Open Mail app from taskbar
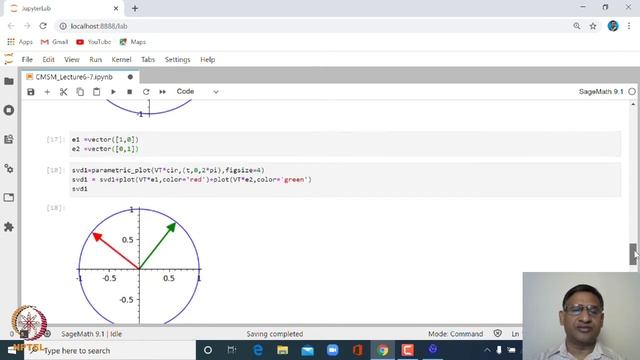Image resolution: width=640 pixels, height=360 pixels. tap(307, 350)
